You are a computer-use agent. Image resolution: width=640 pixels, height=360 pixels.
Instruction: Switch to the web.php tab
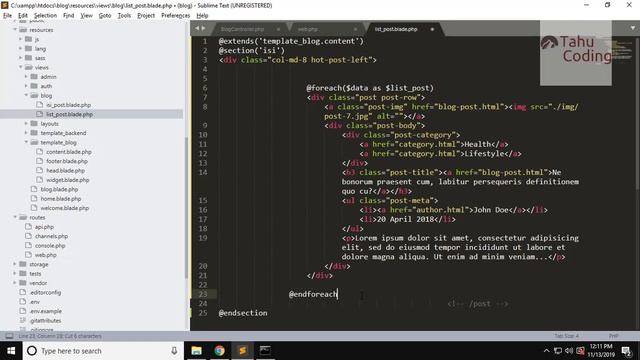[x=307, y=29]
